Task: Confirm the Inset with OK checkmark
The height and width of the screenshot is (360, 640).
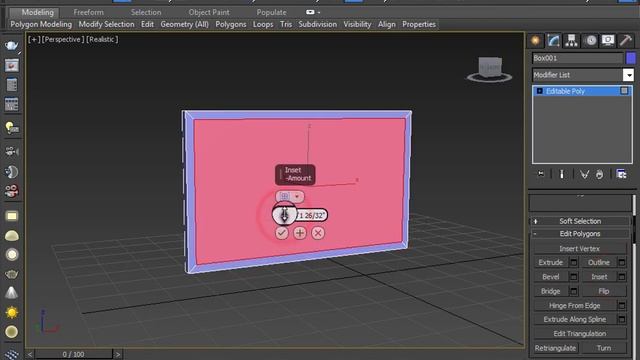Action: [x=281, y=233]
